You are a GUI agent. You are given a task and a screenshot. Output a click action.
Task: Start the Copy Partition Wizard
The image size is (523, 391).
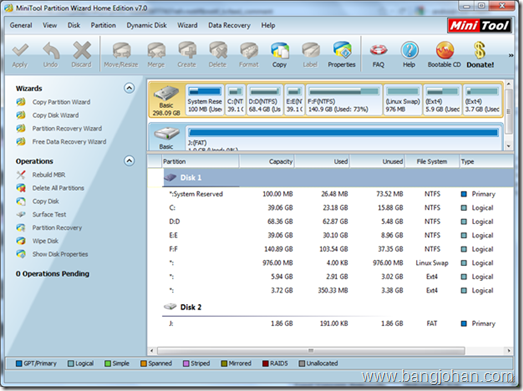point(61,102)
